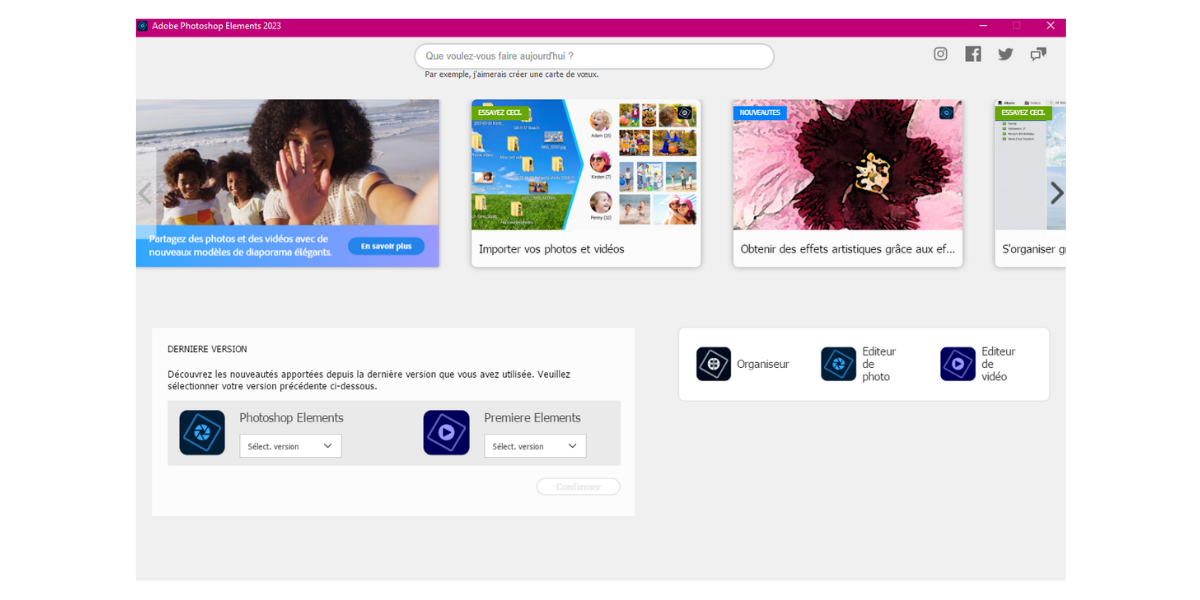Advance the carousel with the right arrow

click(1056, 193)
